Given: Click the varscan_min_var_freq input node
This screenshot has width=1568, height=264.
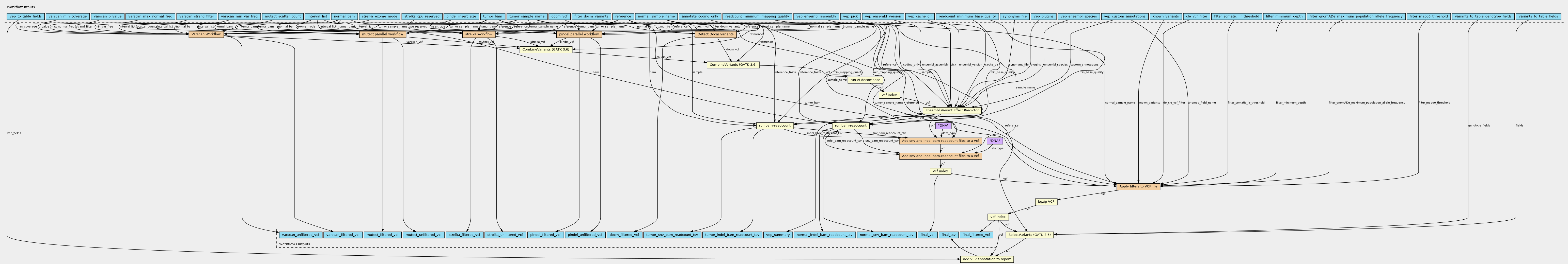Looking at the screenshot, I should click(x=239, y=16).
